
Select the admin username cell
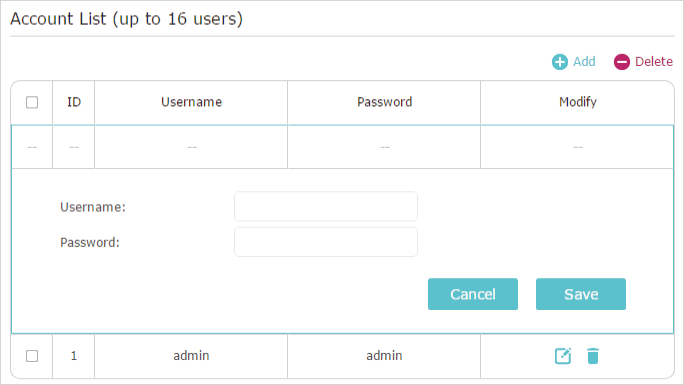tap(191, 356)
